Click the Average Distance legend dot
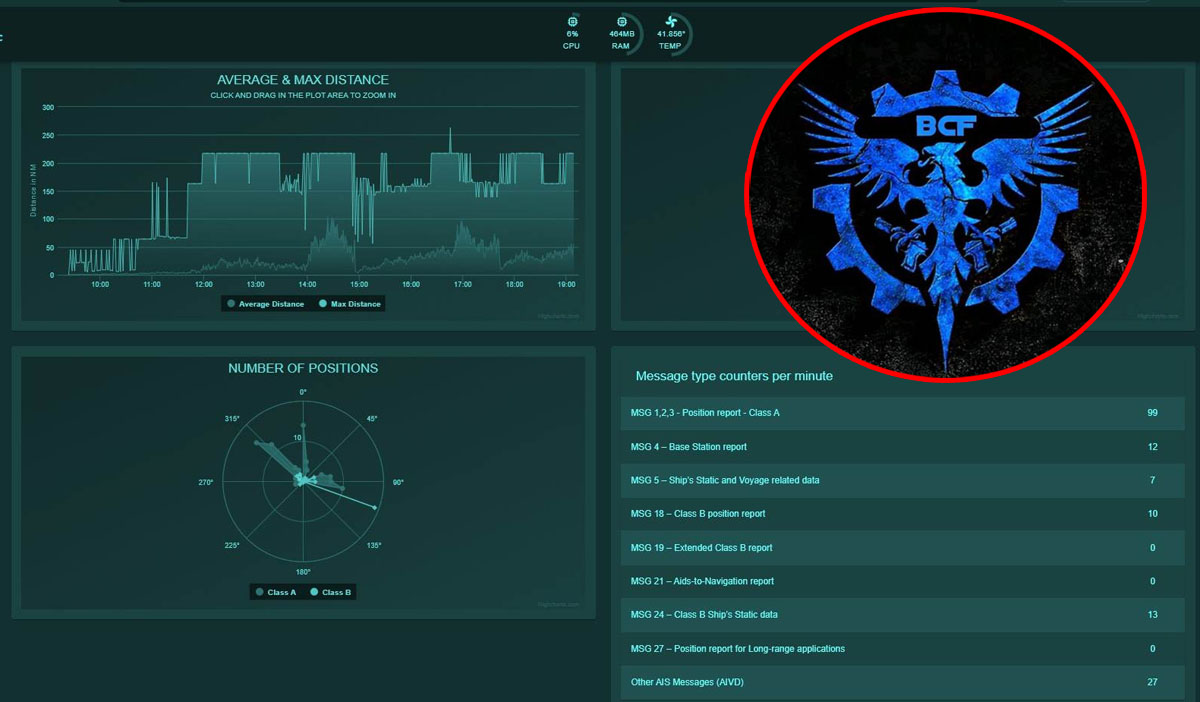Viewport: 1200px width, 702px height. coord(232,304)
